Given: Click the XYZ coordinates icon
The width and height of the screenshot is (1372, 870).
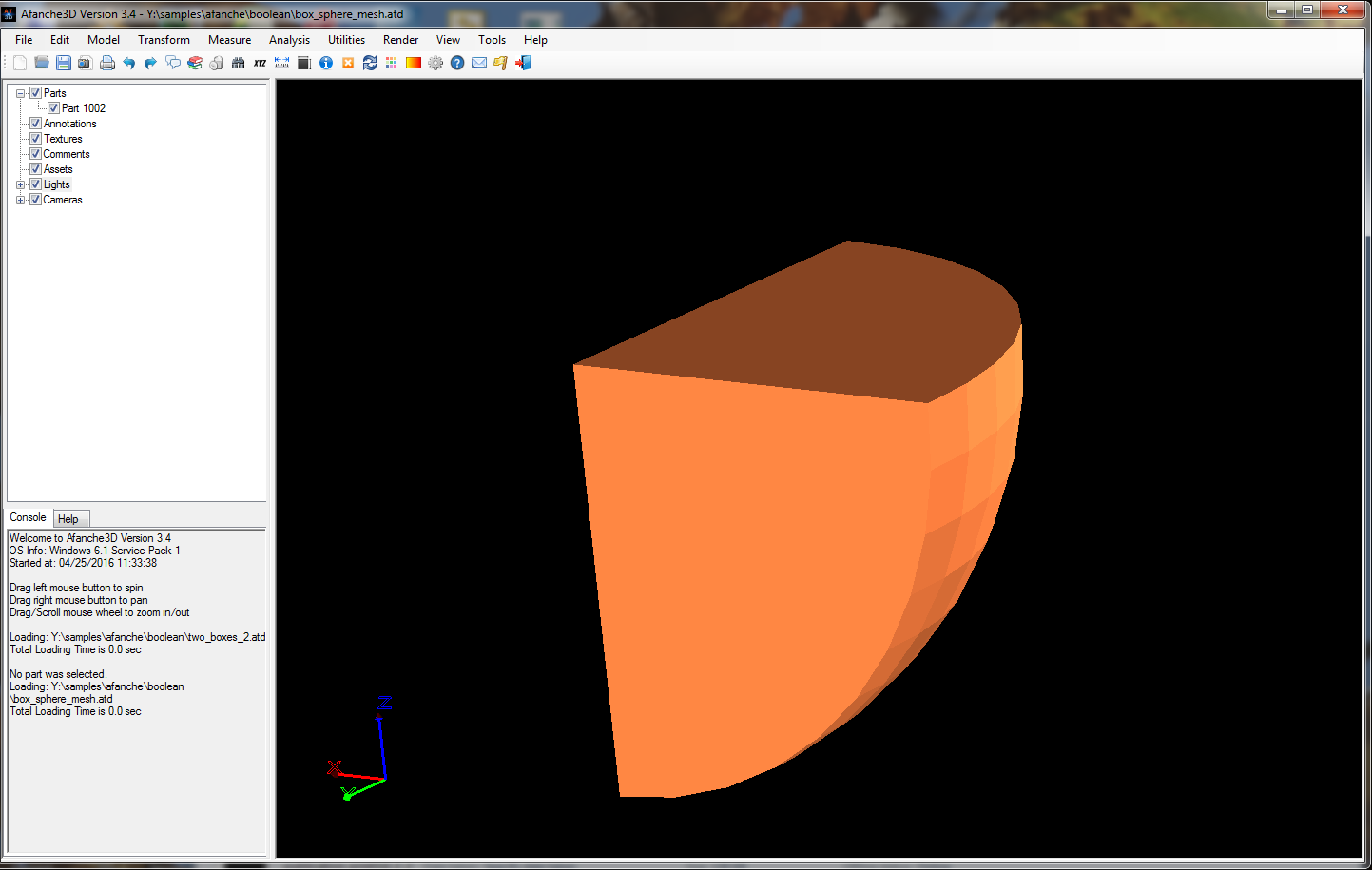Looking at the screenshot, I should 260,63.
